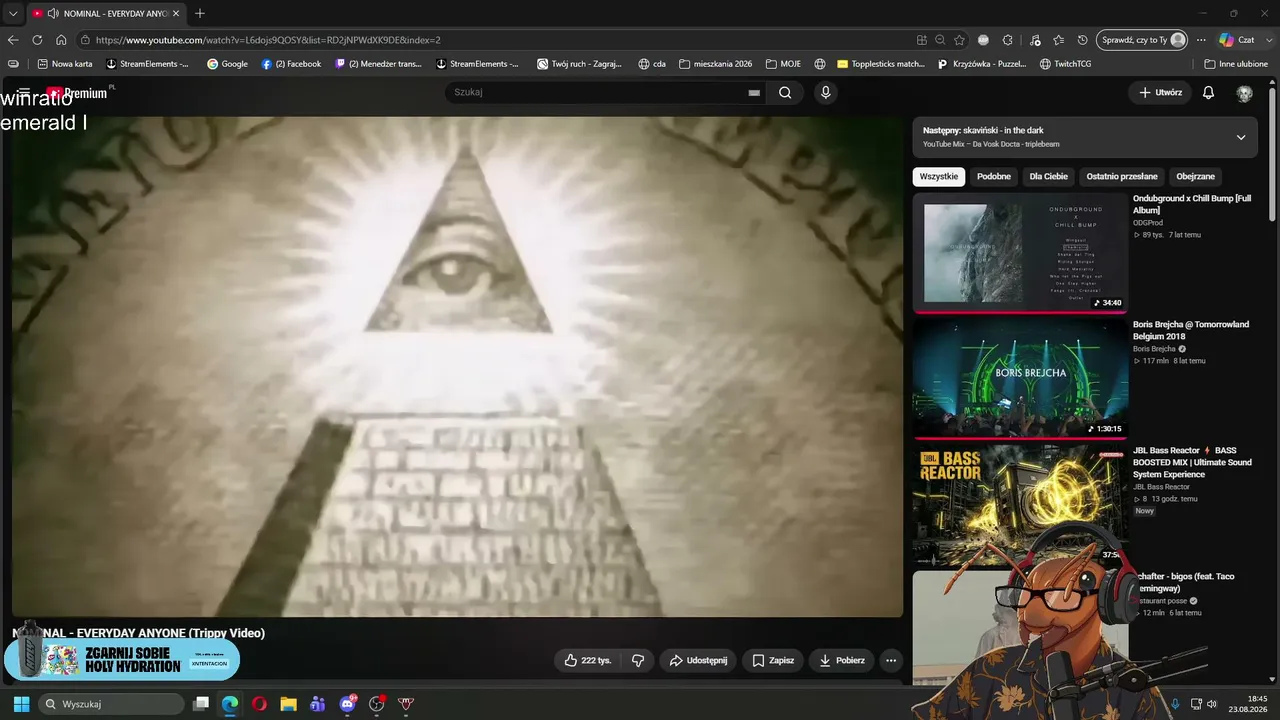This screenshot has width=1280, height=720.
Task: Open File Explorer from the taskbar
Action: [288, 704]
